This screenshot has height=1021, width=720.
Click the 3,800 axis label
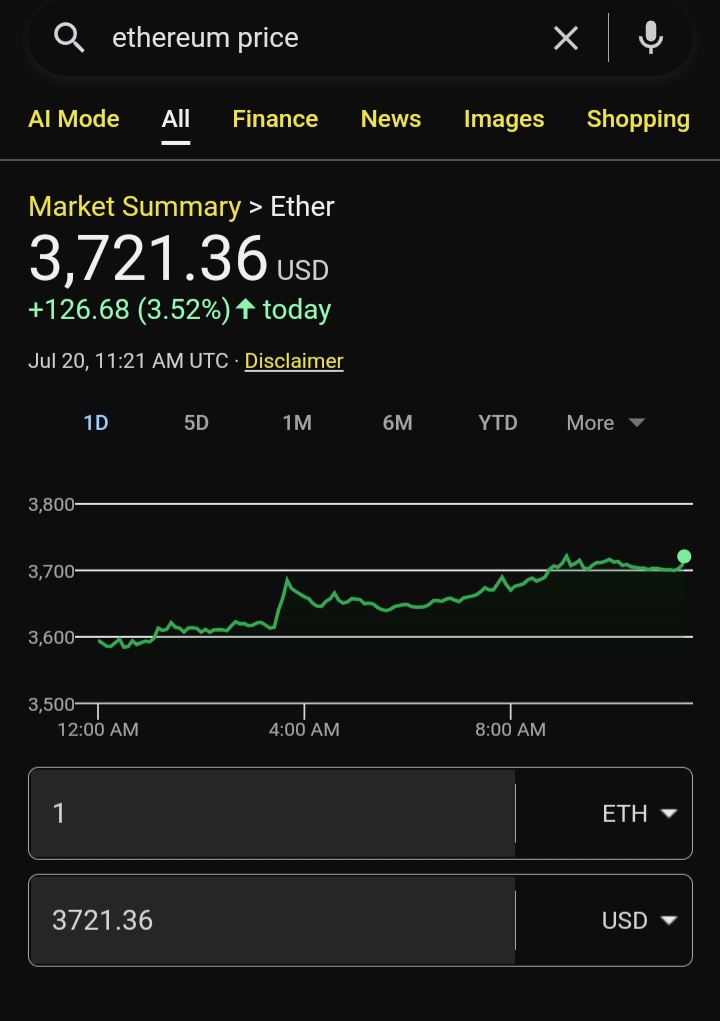(51, 505)
